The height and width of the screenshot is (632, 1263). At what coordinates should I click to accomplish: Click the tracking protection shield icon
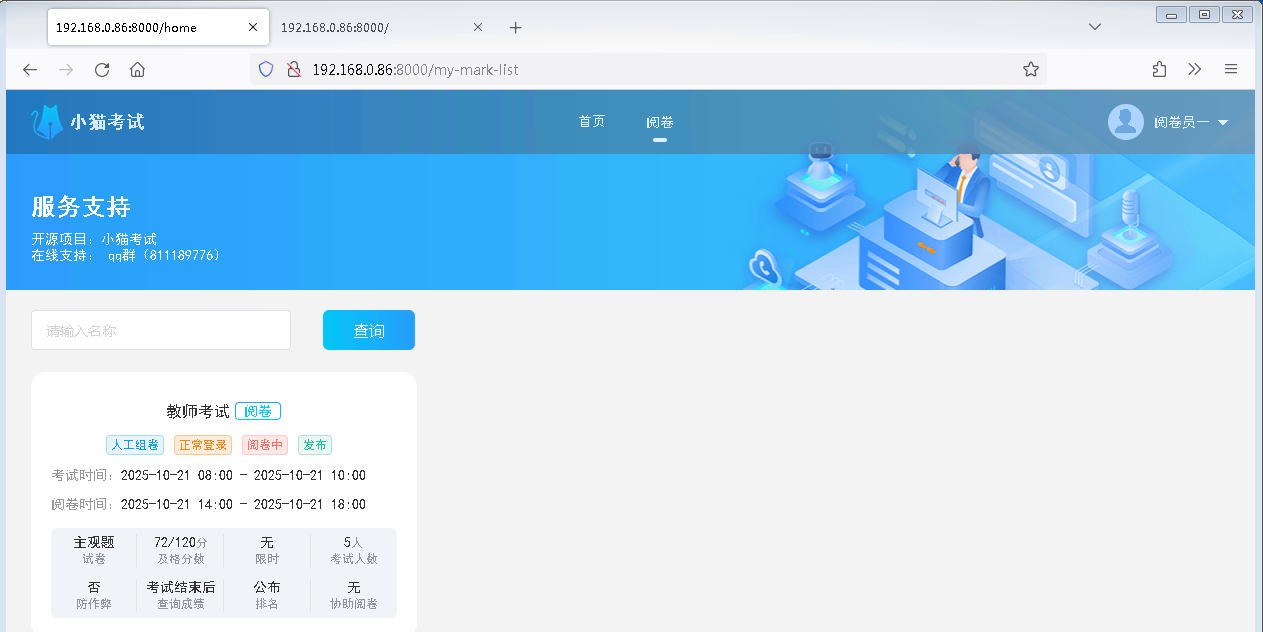coord(266,69)
